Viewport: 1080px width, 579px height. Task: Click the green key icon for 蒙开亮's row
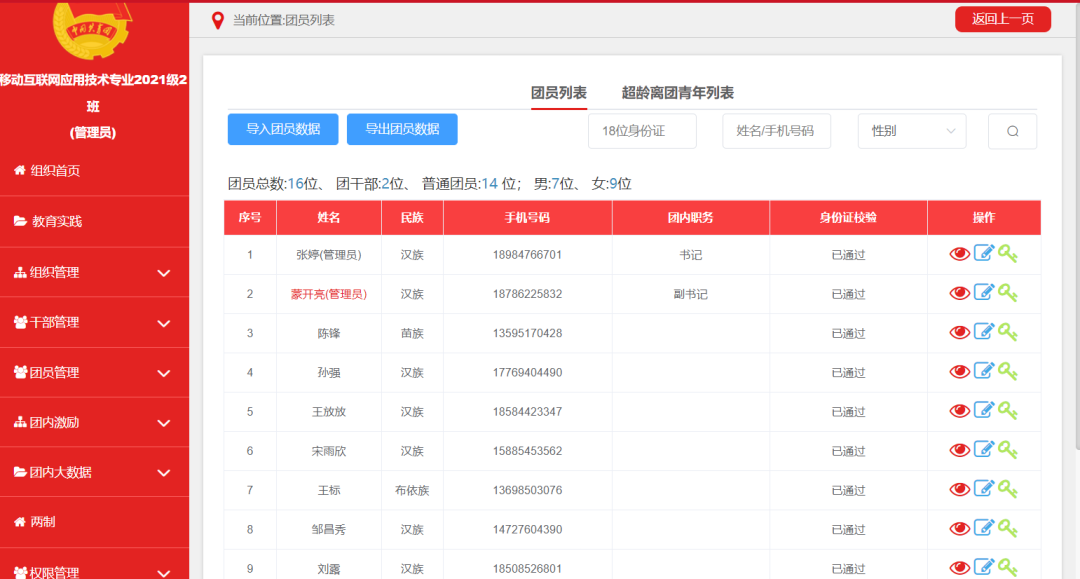point(1008,293)
